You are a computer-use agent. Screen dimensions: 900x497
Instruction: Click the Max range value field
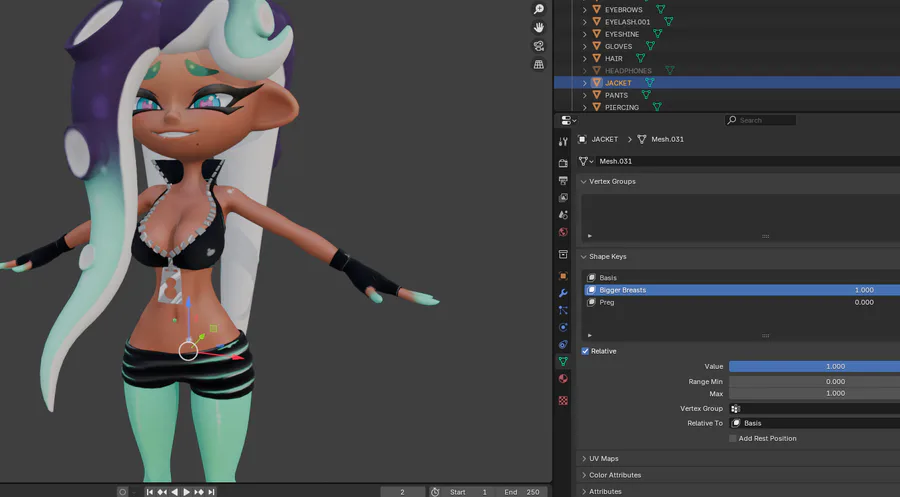tap(814, 394)
